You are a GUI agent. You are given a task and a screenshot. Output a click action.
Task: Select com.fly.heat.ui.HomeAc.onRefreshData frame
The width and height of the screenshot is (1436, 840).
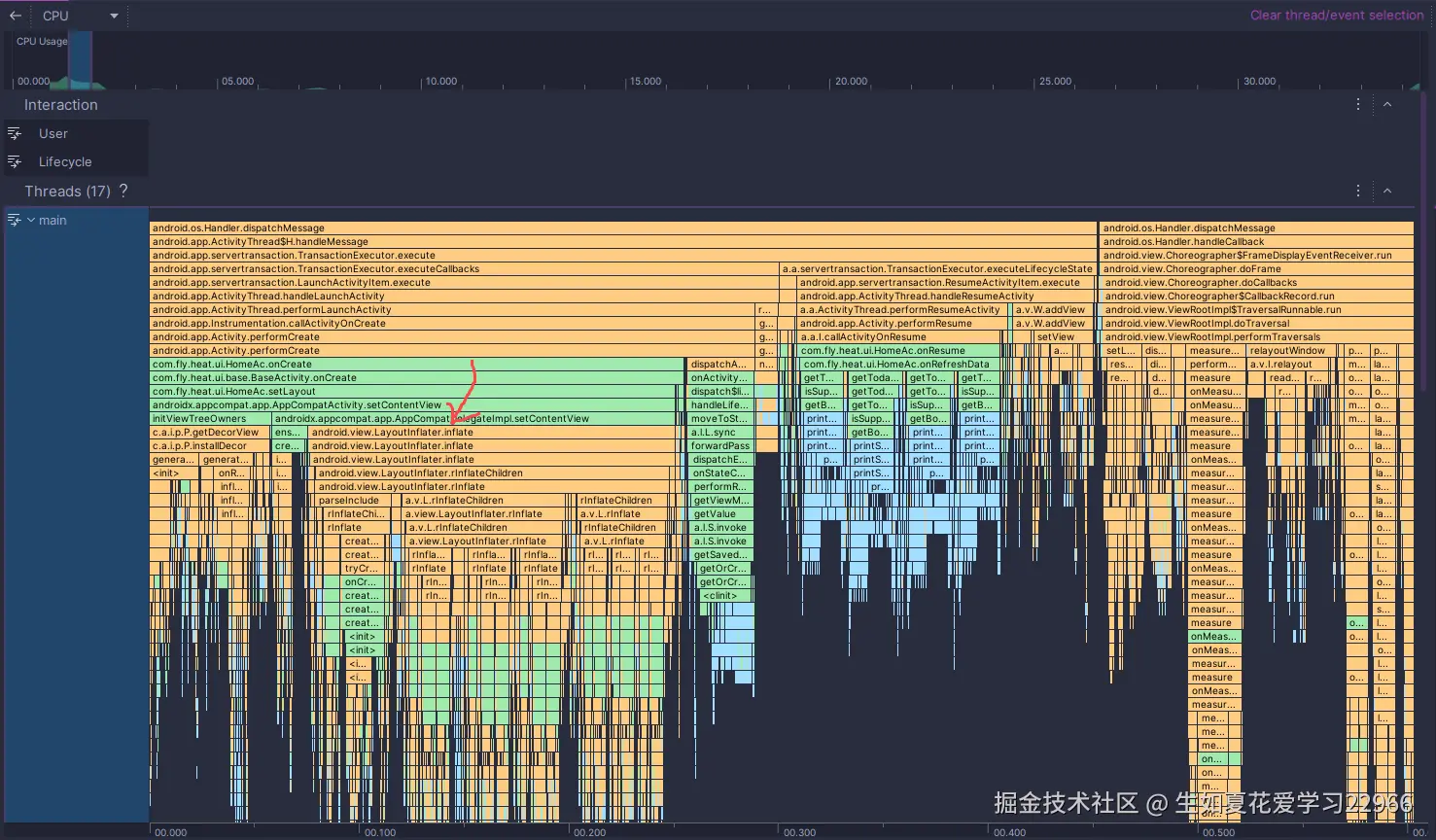click(899, 364)
